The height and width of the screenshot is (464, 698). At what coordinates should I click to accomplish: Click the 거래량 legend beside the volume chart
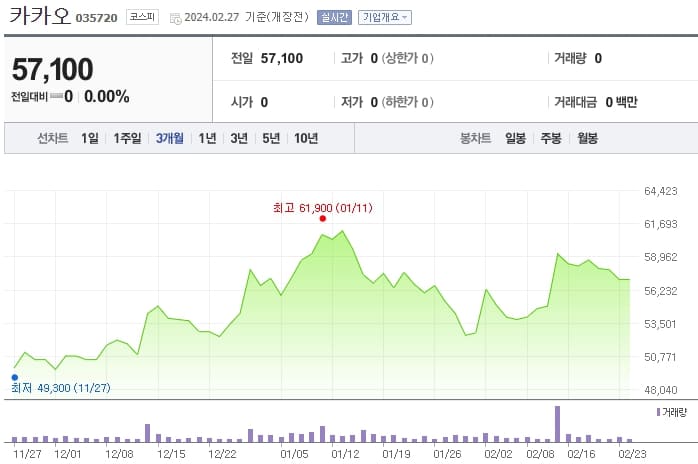pos(672,412)
